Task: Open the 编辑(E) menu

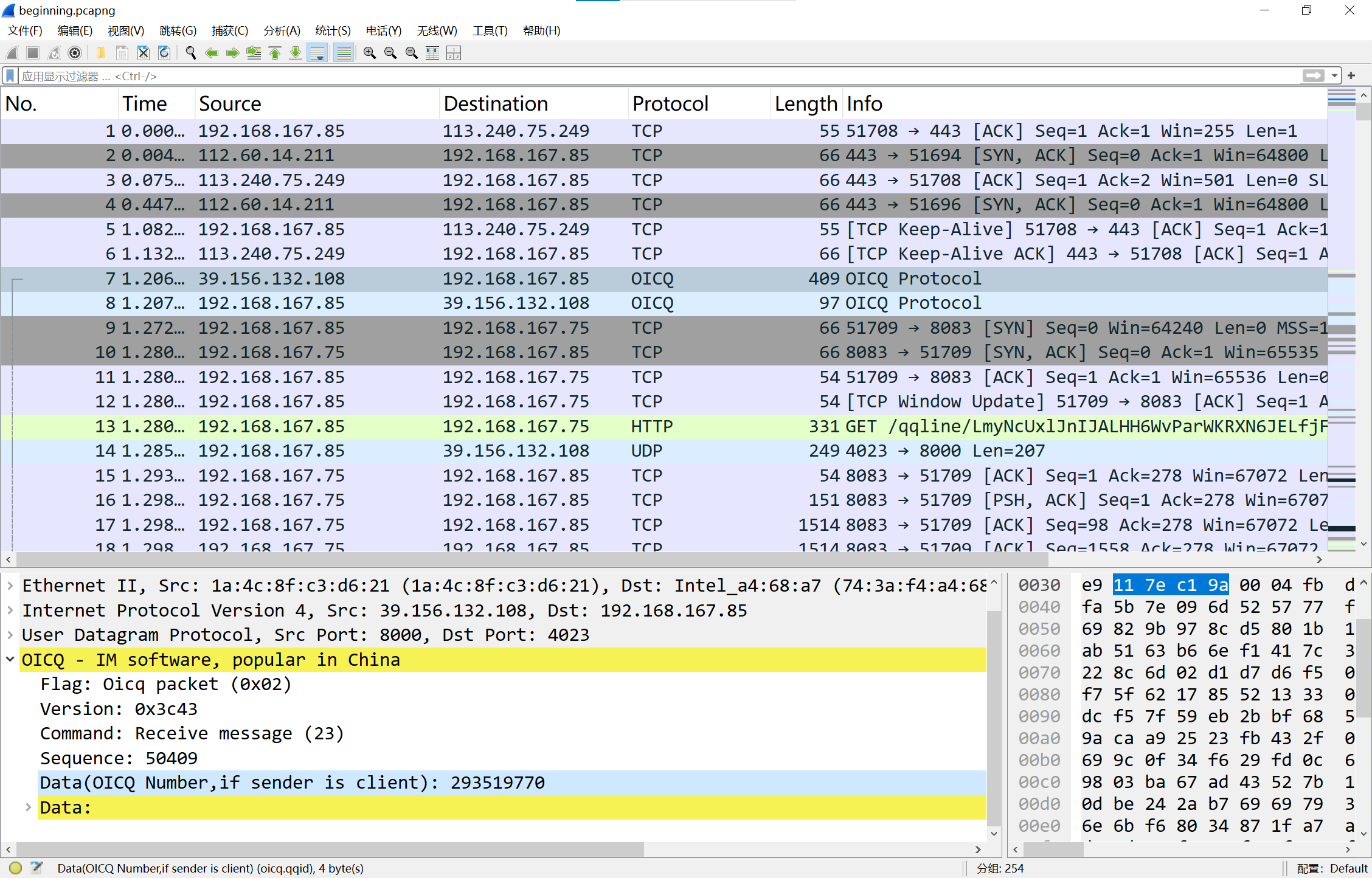Action: pyautogui.click(x=75, y=30)
